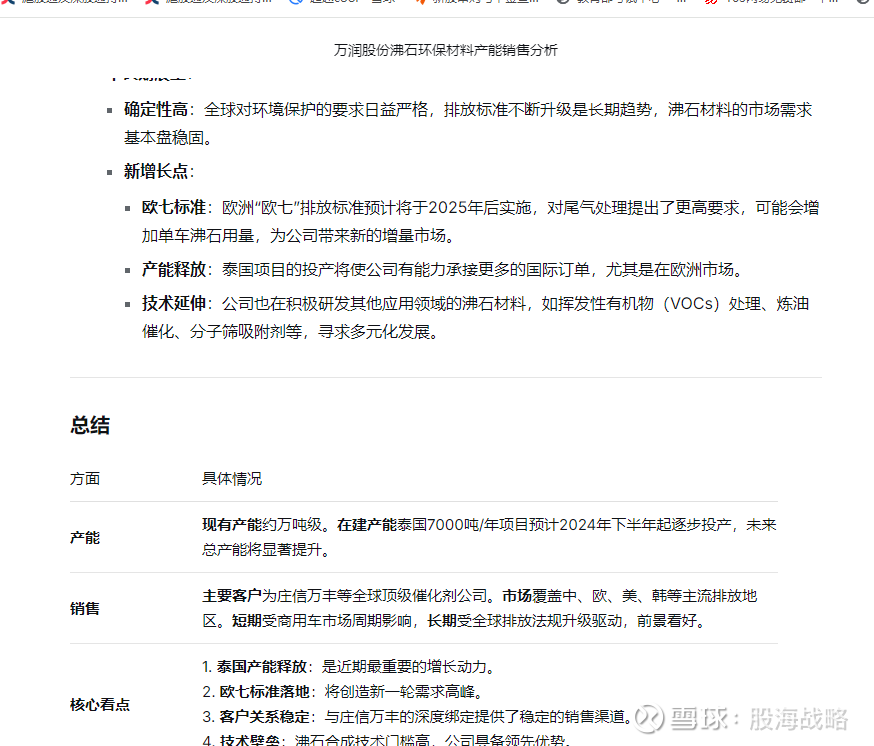Click the bold text 在建产能 in the table
874x746 pixels.
pos(367,525)
